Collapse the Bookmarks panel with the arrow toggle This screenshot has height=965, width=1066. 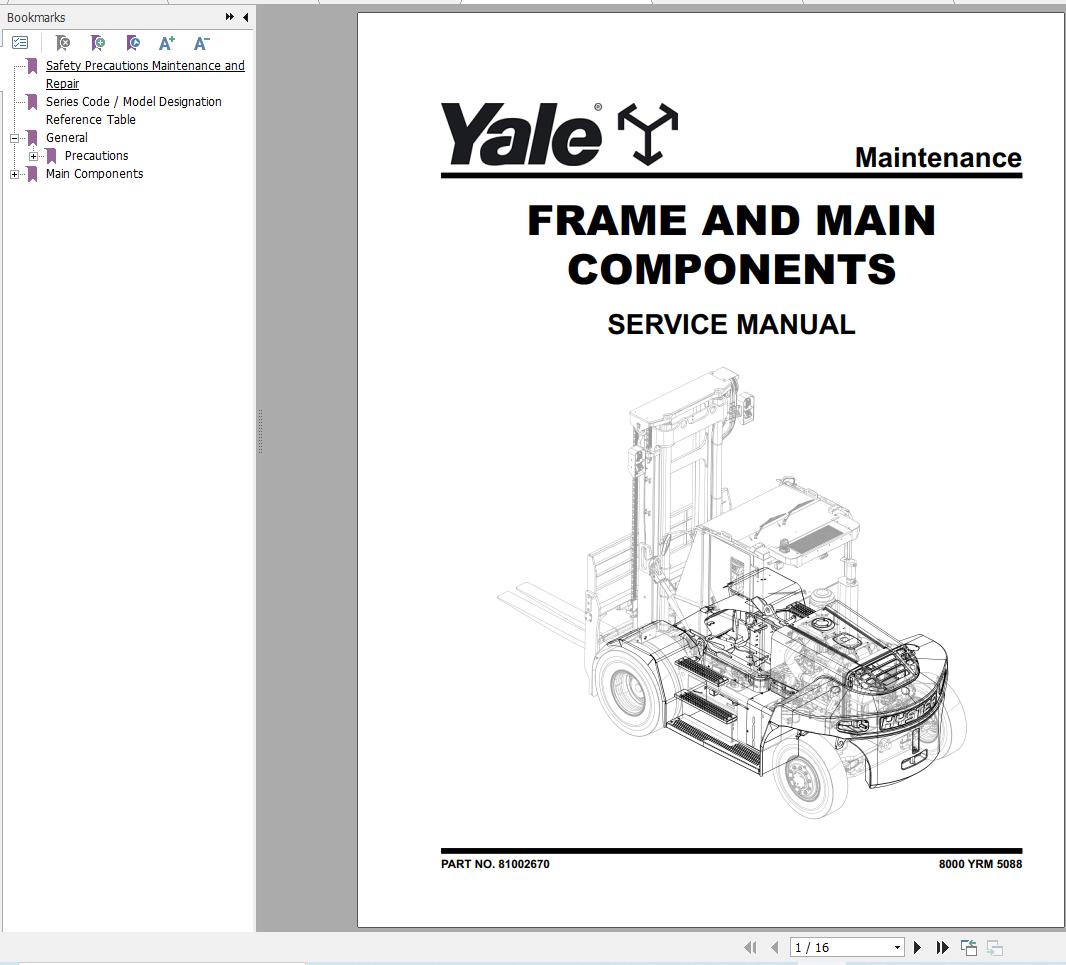pos(247,17)
